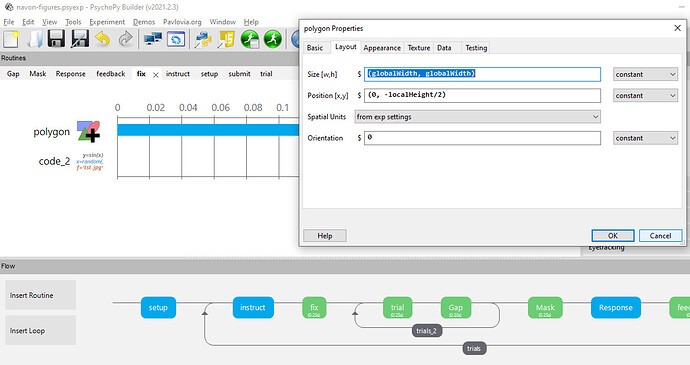Click the trials_2 loop label in Flow

pyautogui.click(x=427, y=331)
